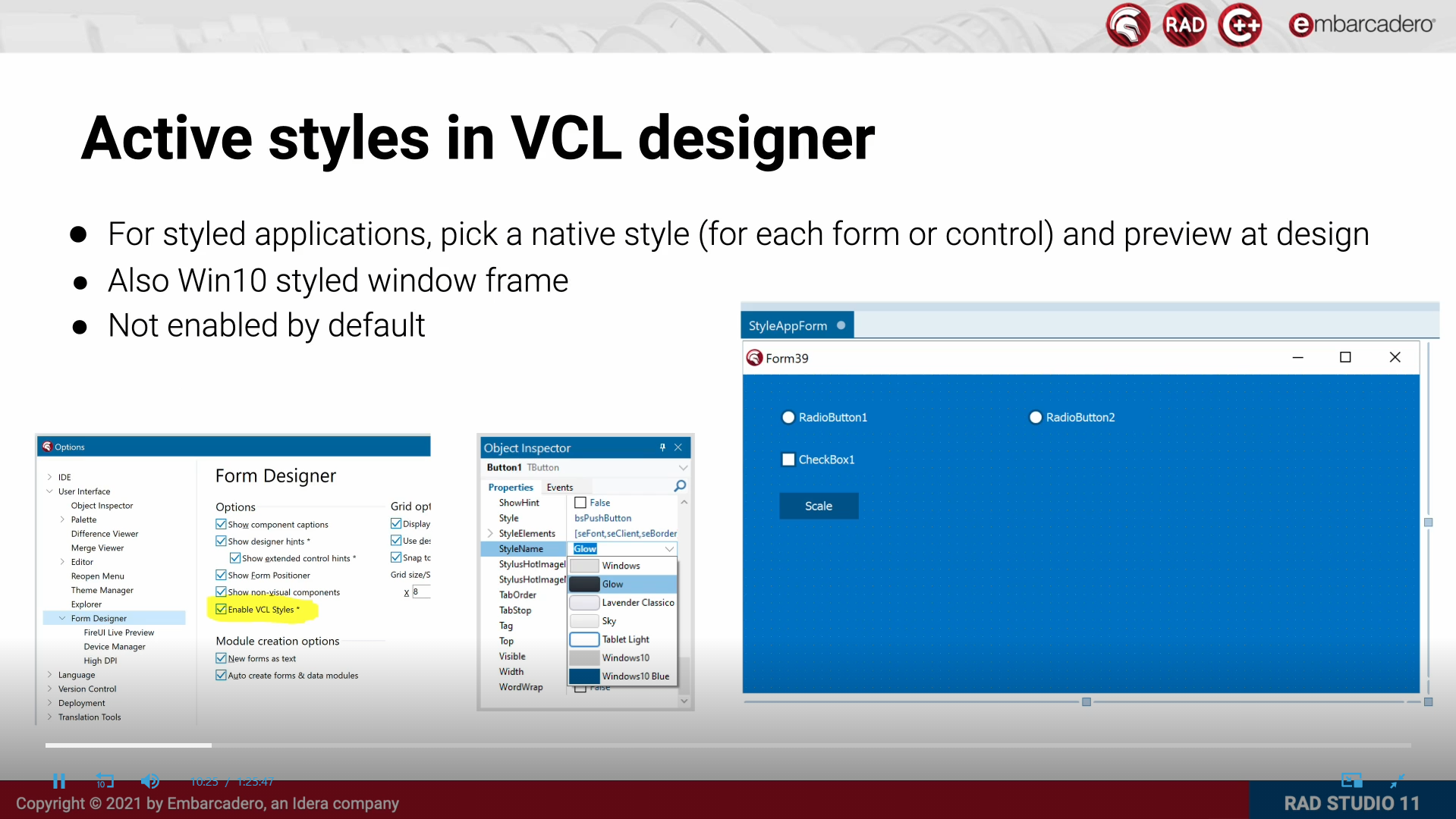Click the red RAD logo
The image size is (1456, 819).
pyautogui.click(x=1184, y=26)
